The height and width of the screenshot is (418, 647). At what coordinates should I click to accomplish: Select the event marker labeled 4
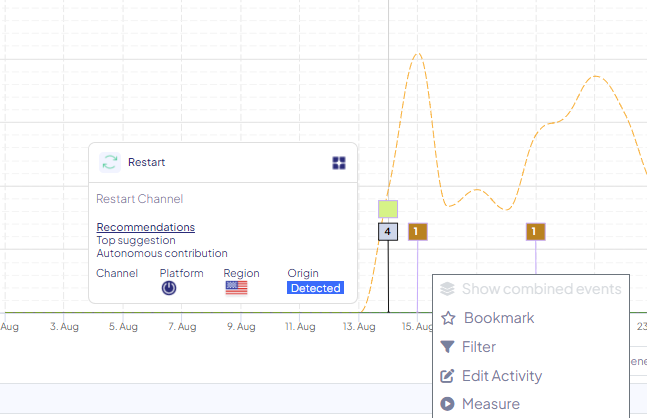(388, 232)
